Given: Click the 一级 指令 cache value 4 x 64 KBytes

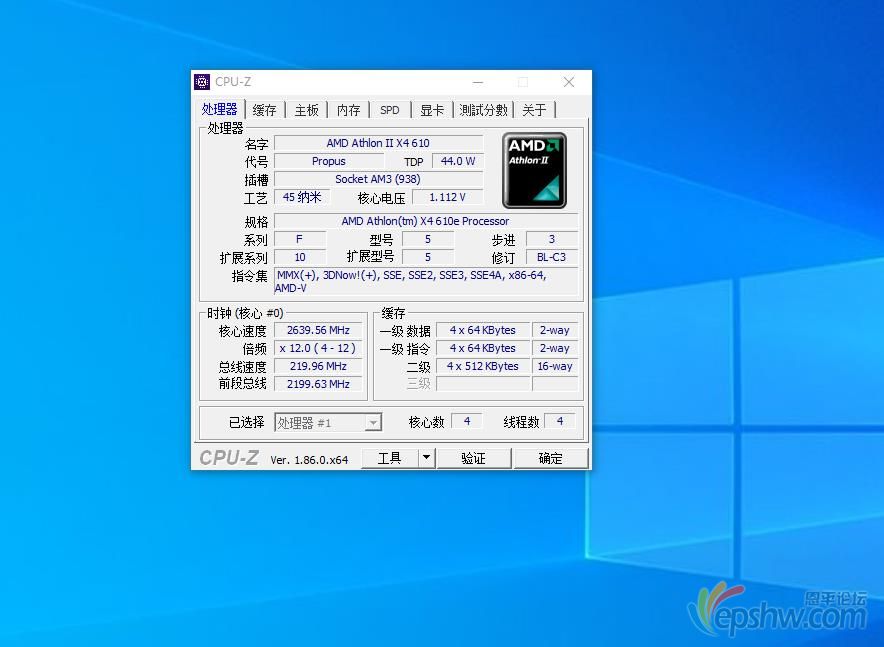Looking at the screenshot, I should pyautogui.click(x=483, y=348).
